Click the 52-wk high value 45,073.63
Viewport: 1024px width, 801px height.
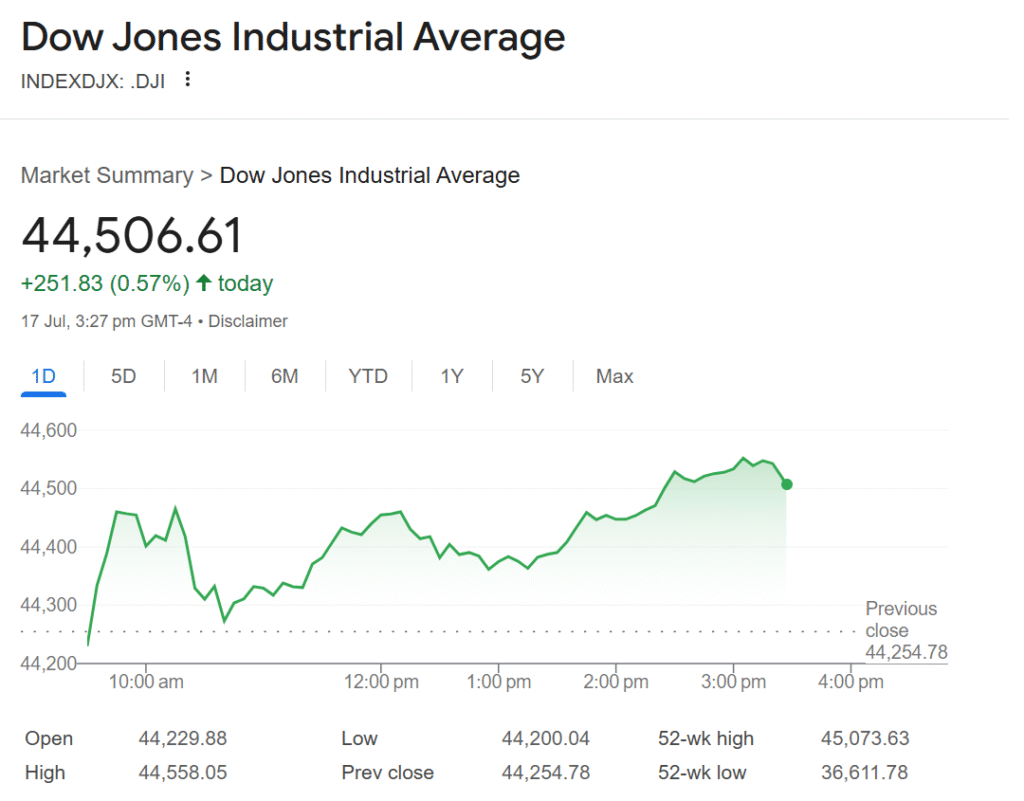click(865, 739)
